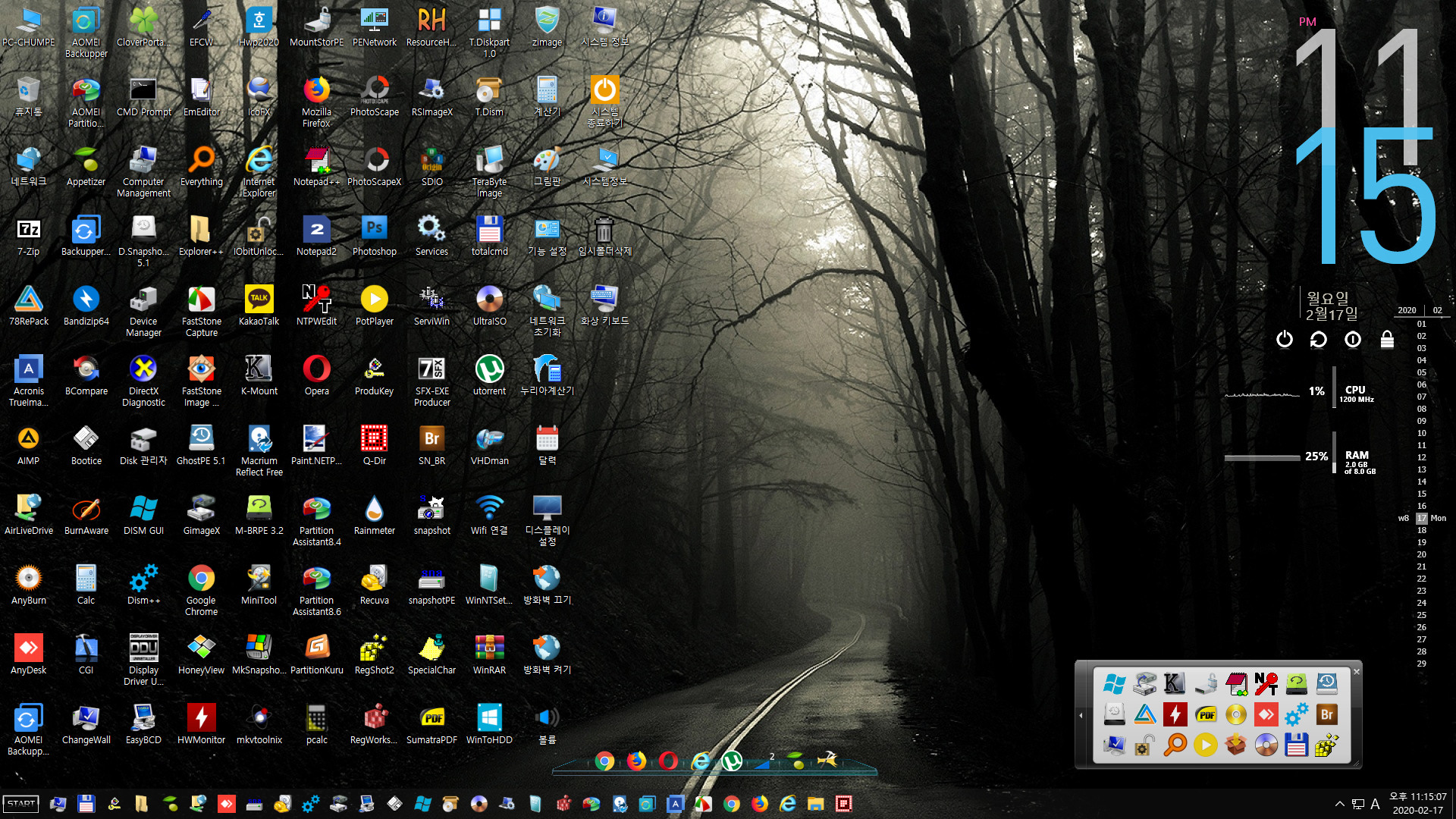Launch Google Chrome desktop shortcut
This screenshot has width=1456, height=819.
pyautogui.click(x=201, y=590)
